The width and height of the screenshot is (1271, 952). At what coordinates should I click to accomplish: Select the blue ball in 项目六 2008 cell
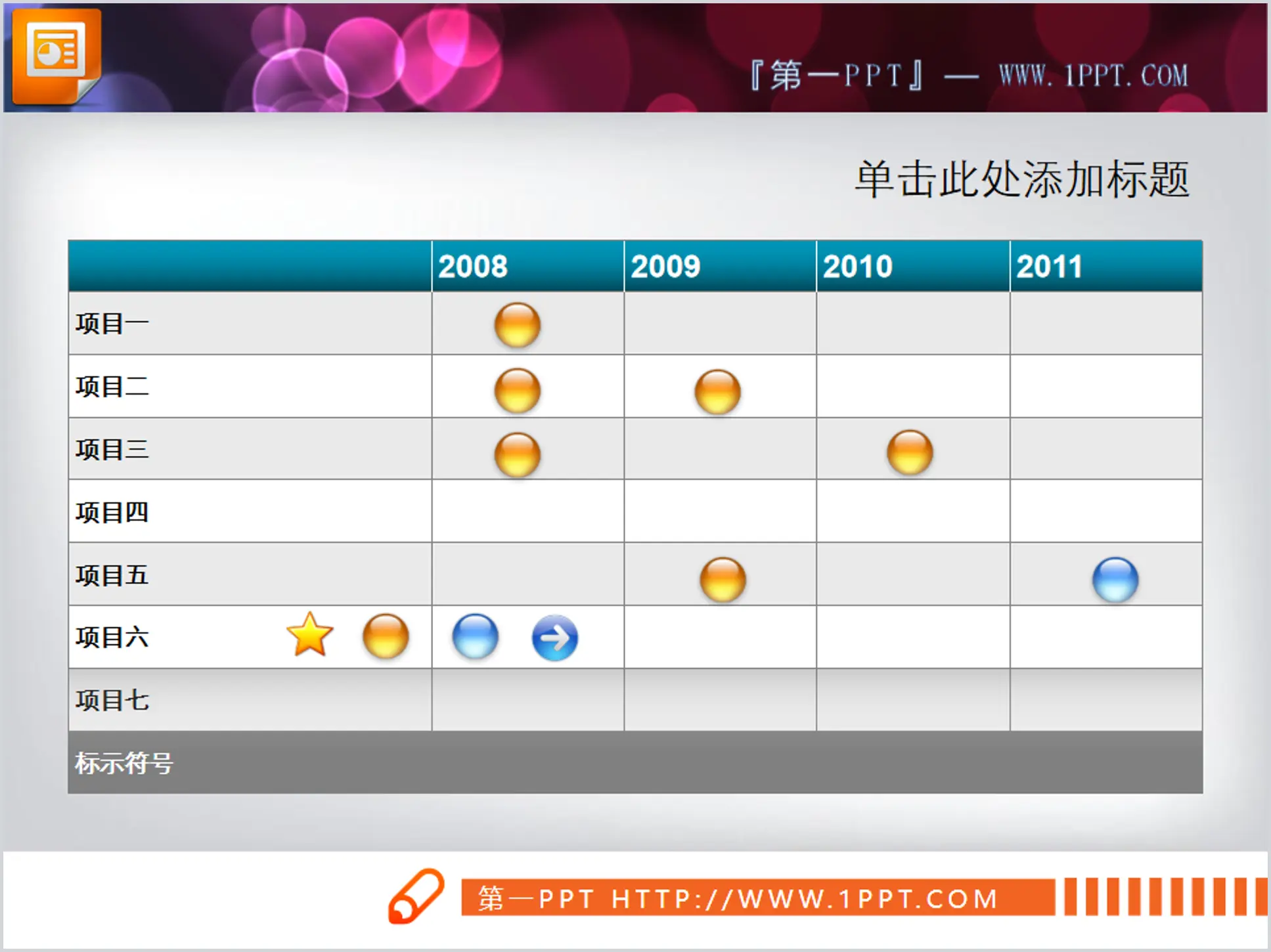click(476, 636)
